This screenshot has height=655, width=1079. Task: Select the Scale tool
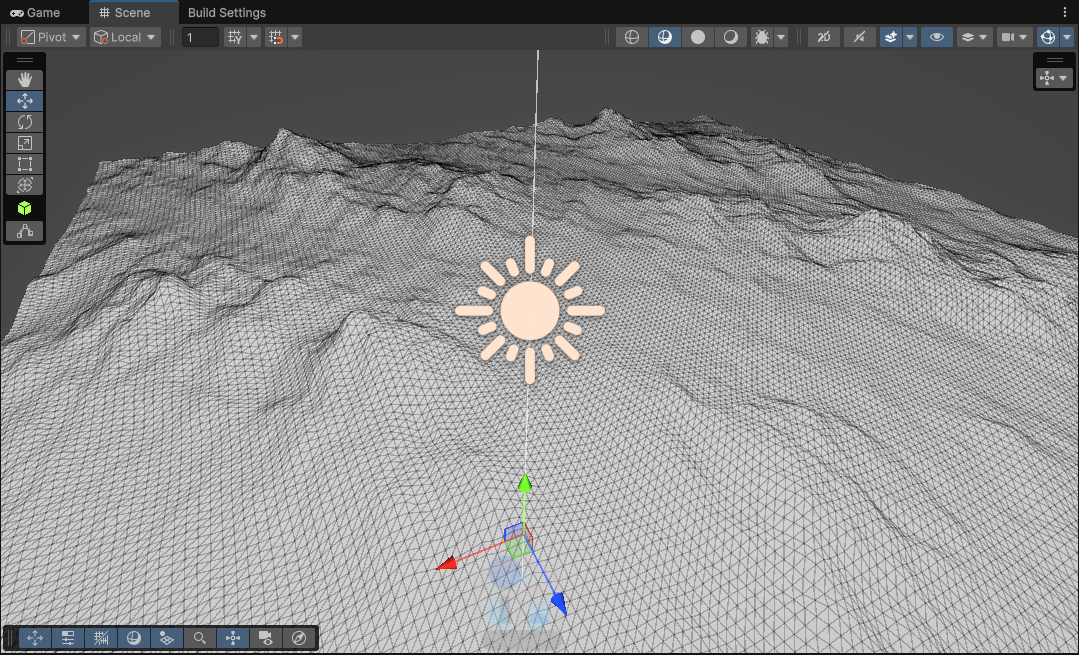coord(25,143)
